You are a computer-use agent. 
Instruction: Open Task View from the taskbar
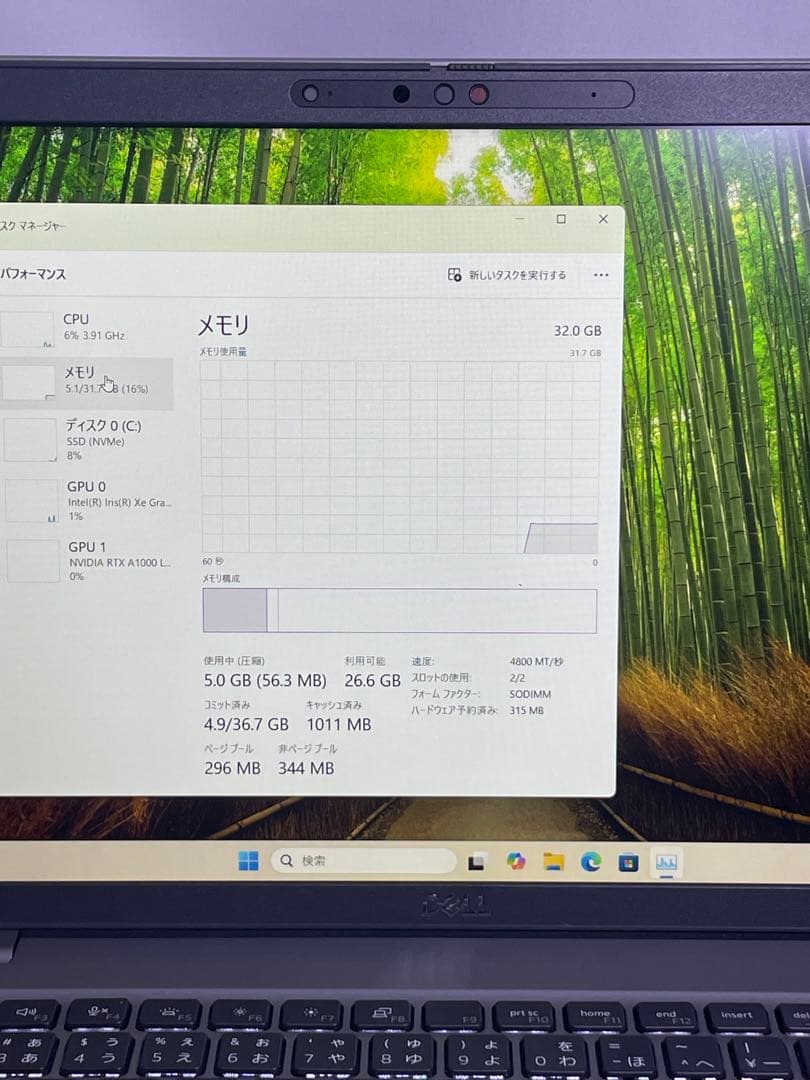pyautogui.click(x=478, y=862)
